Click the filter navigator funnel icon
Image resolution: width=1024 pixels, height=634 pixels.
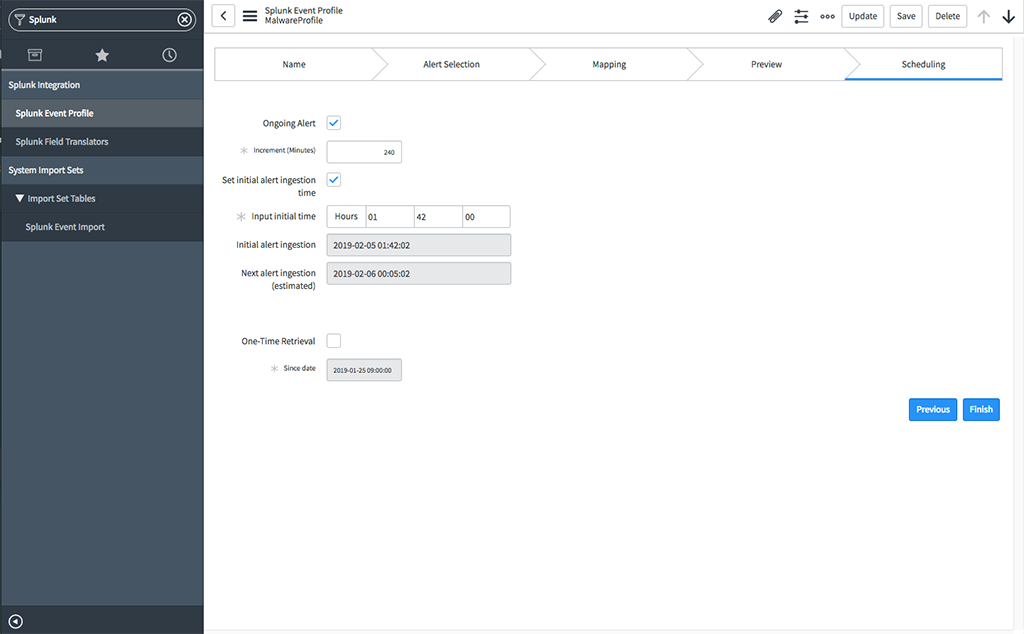20,20
